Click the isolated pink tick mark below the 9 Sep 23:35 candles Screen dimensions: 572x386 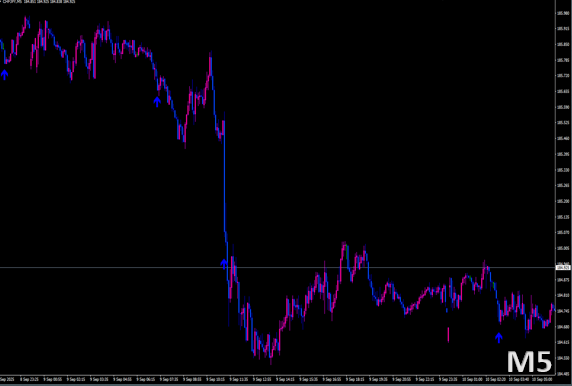(448, 335)
